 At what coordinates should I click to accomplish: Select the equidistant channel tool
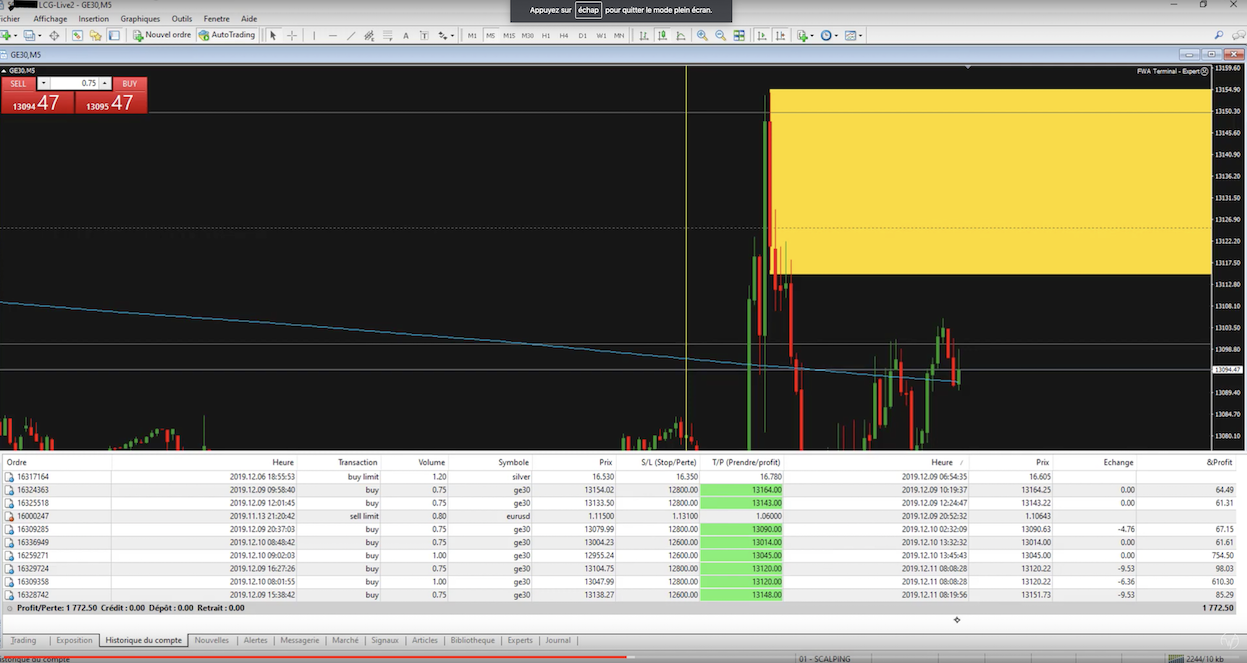pyautogui.click(x=369, y=35)
